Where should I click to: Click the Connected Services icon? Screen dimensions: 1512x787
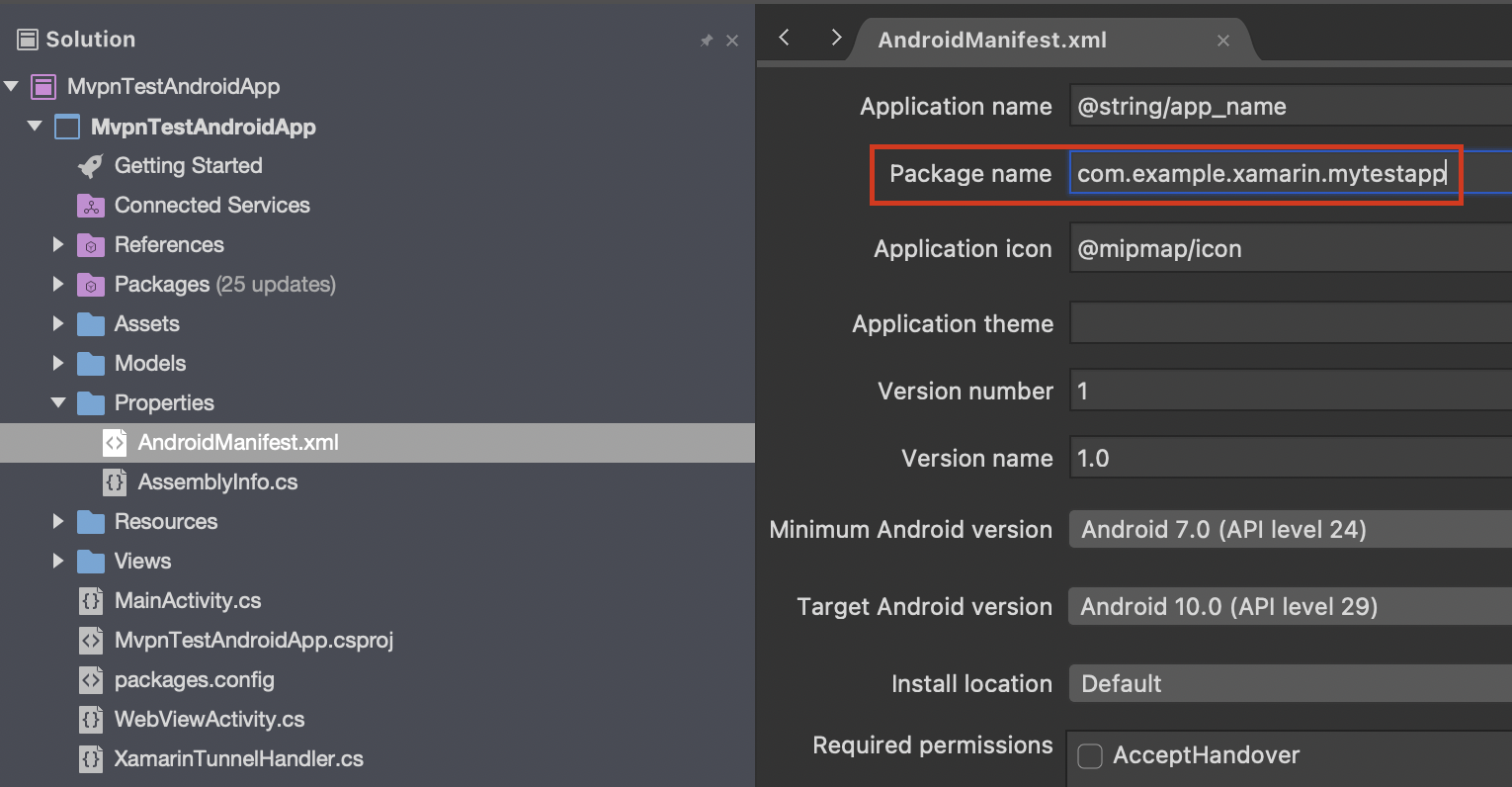pos(91,206)
